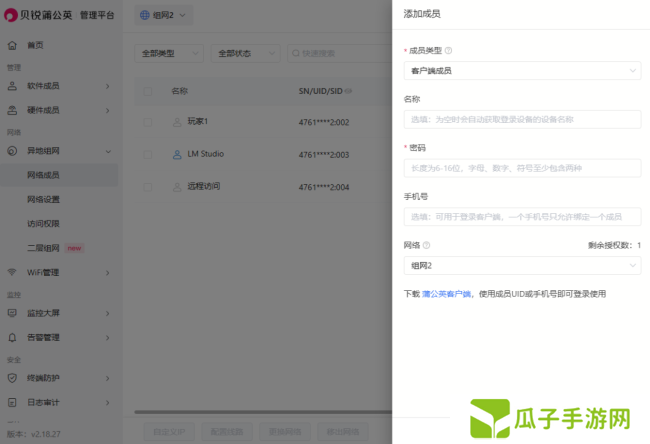
Task: Expand the WiFi管理 menu chevron
Action: [x=108, y=273]
